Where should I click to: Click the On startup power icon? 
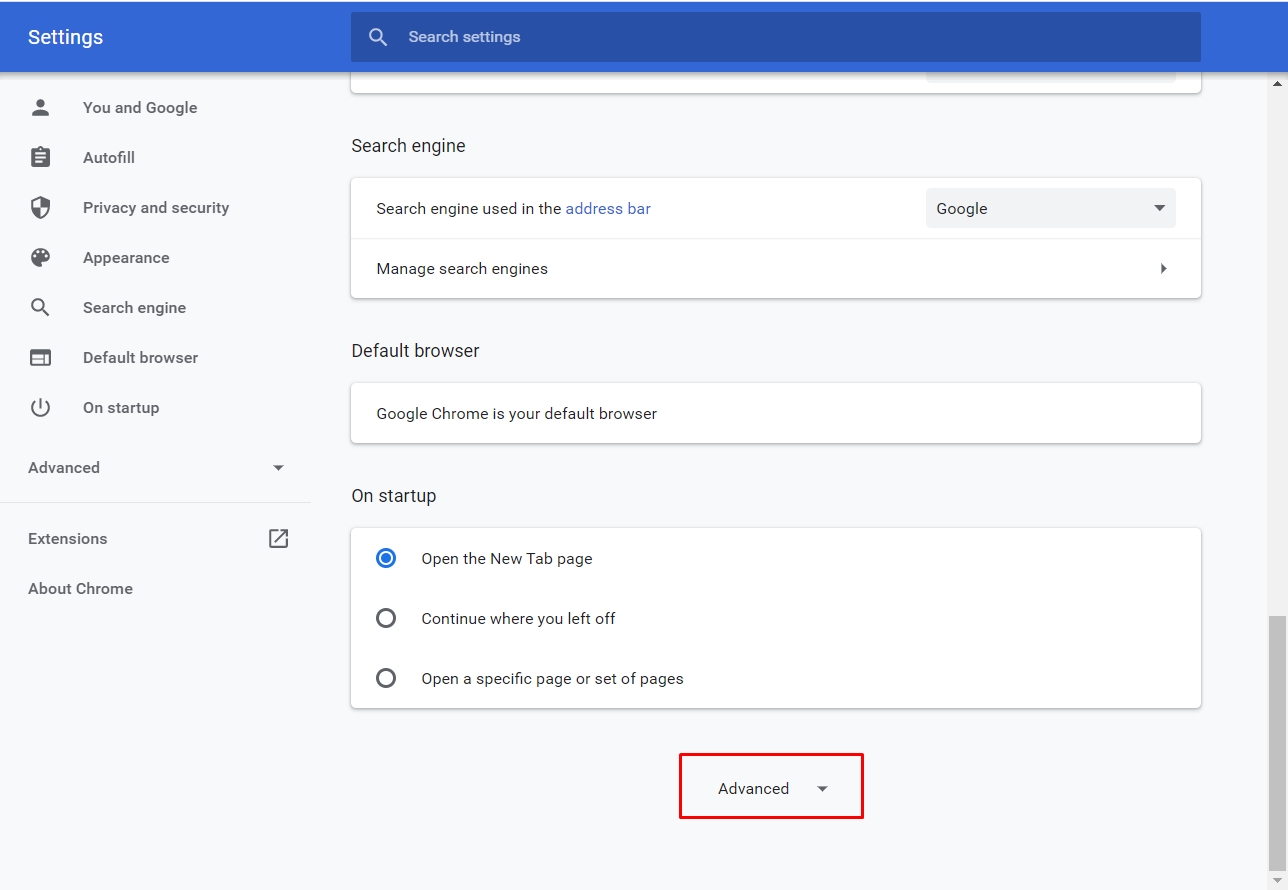pyautogui.click(x=40, y=407)
